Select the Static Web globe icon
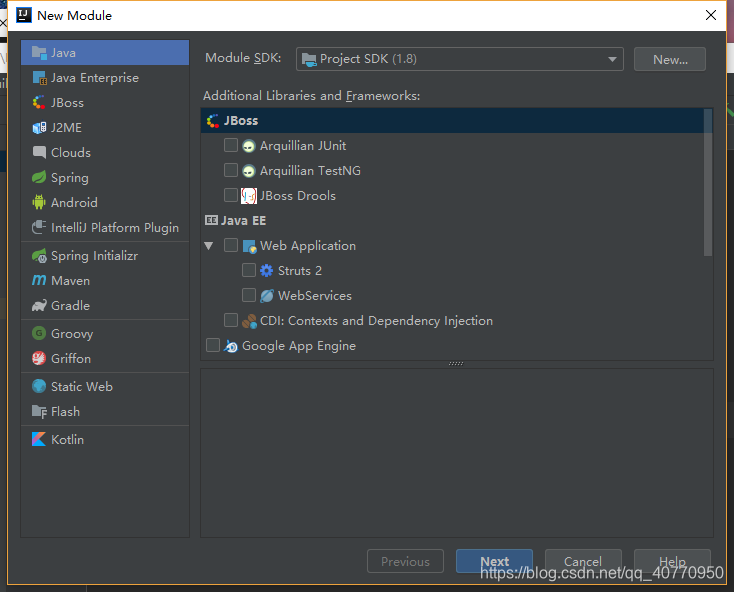Viewport: 734px width, 592px height. click(x=39, y=386)
